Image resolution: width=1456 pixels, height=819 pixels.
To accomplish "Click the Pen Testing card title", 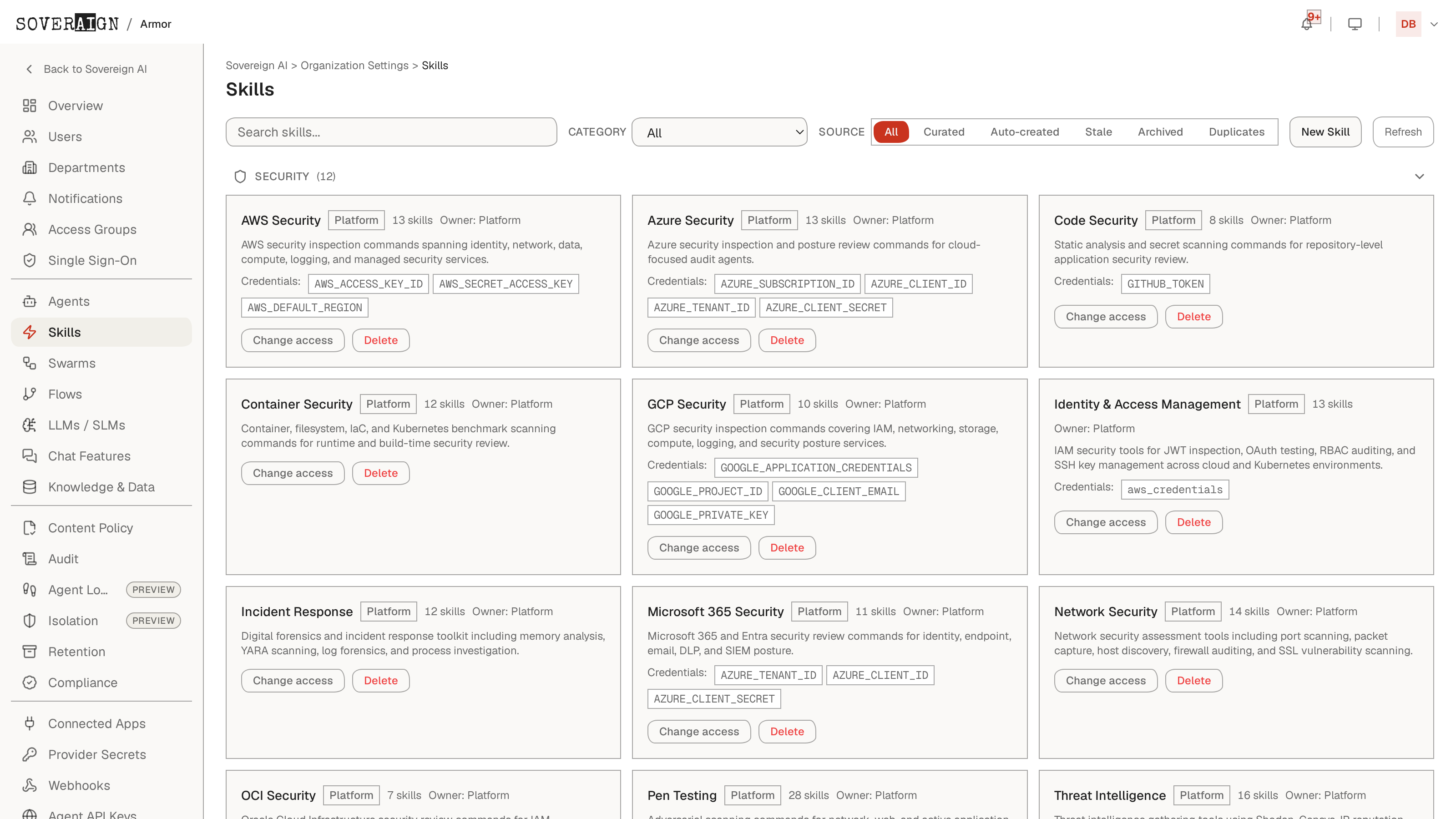I will tap(682, 795).
